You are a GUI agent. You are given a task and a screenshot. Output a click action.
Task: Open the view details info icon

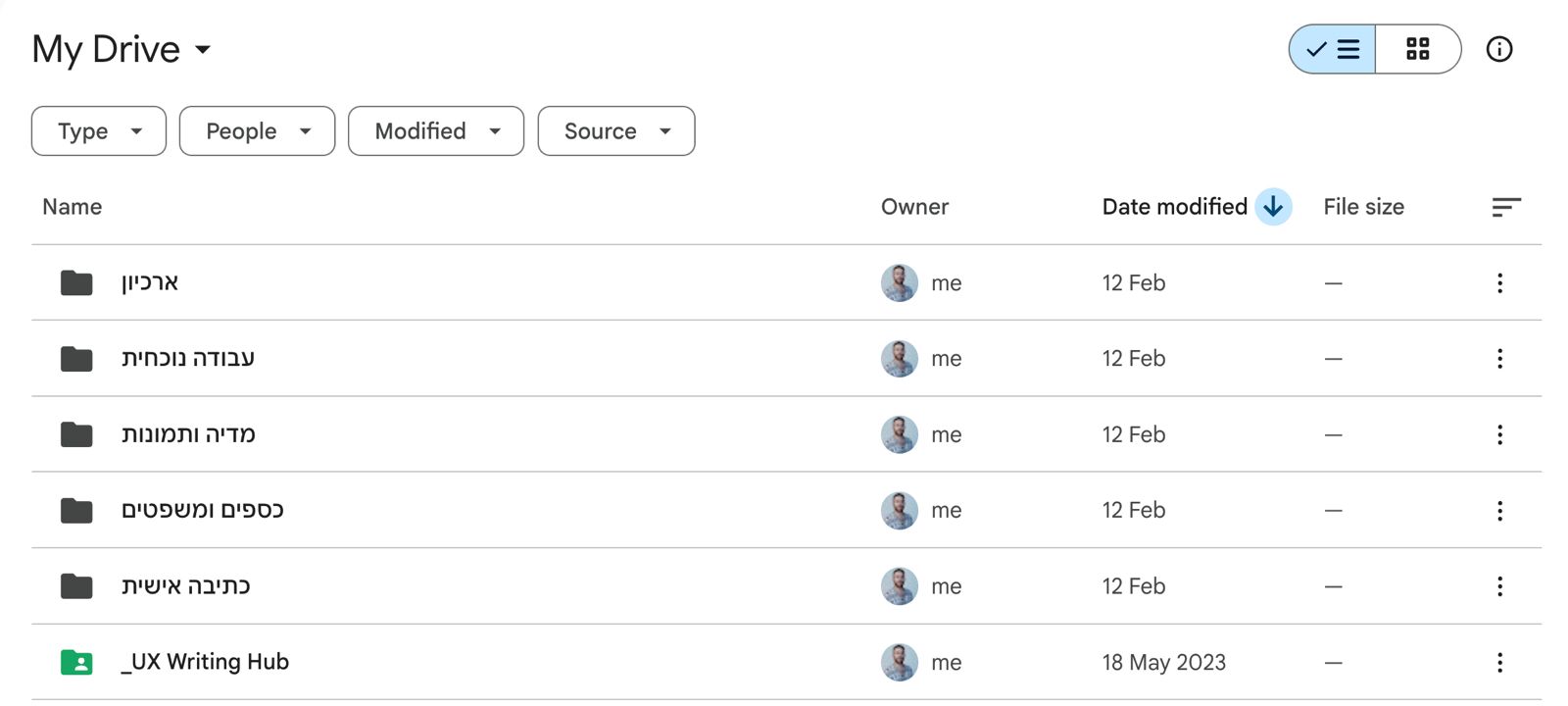point(1498,49)
